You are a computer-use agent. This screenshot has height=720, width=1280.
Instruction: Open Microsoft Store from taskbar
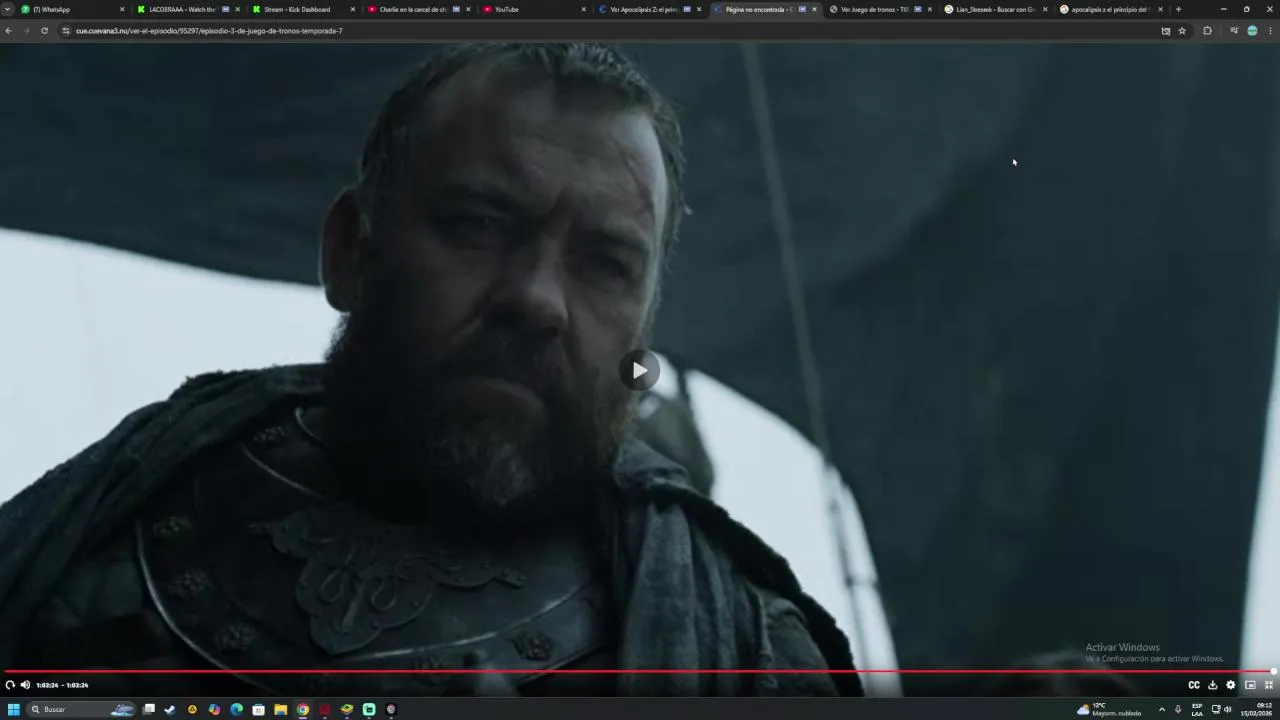point(258,709)
